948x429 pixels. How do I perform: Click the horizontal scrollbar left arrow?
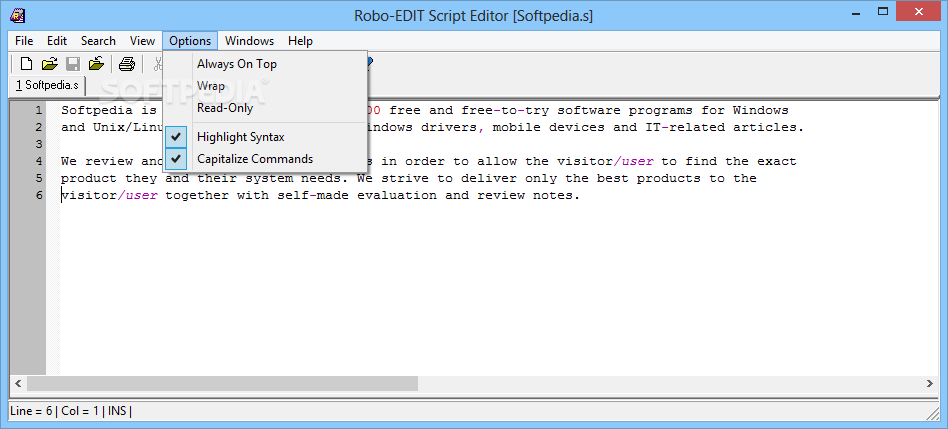click(x=18, y=383)
